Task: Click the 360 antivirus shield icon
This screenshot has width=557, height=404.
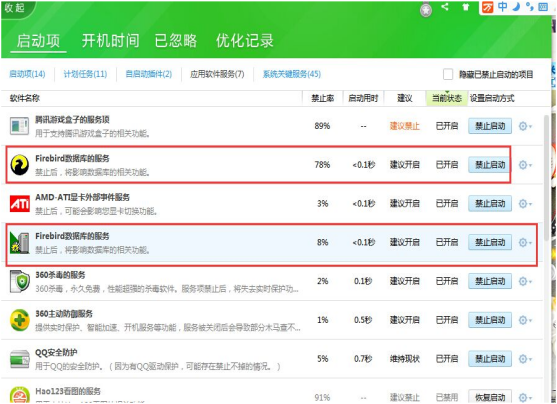Action: pos(20,281)
